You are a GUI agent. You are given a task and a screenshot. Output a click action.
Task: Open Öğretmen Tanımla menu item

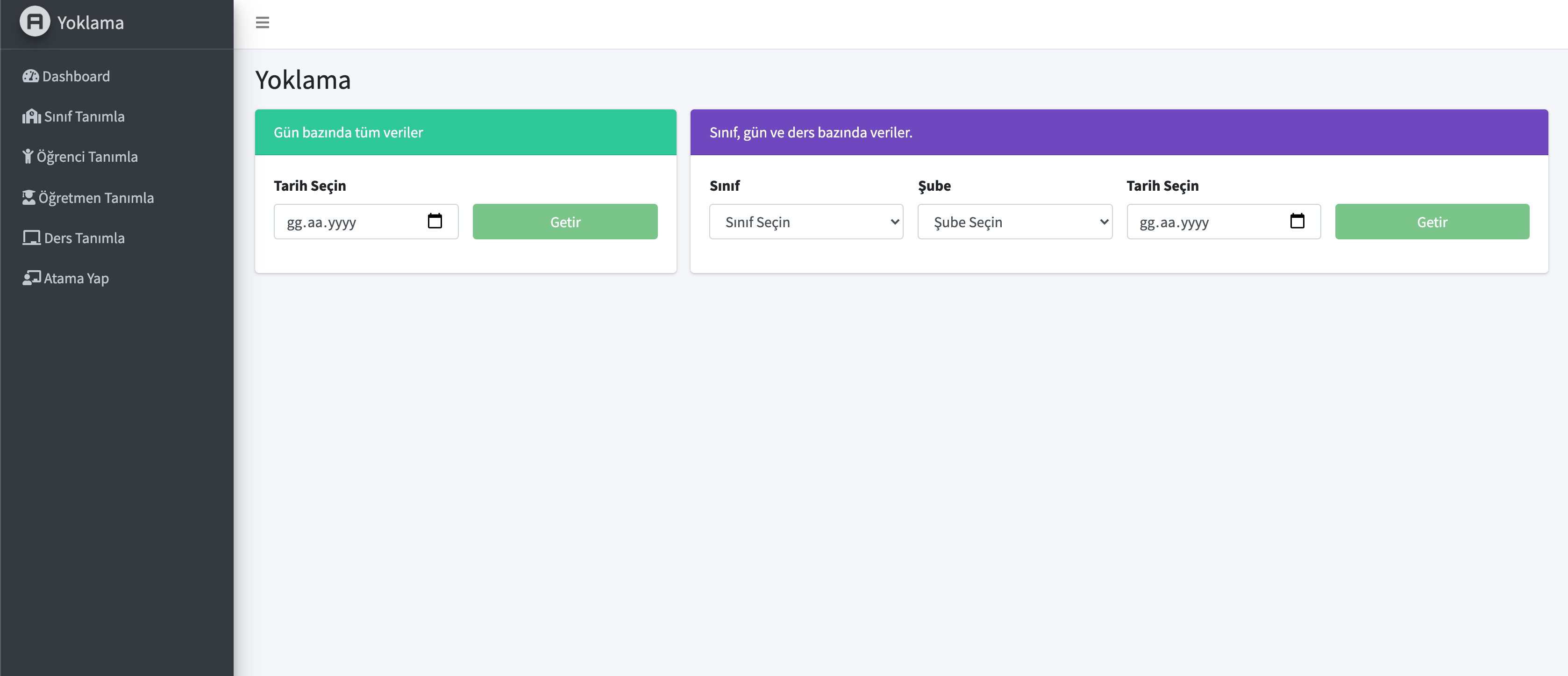pos(96,197)
